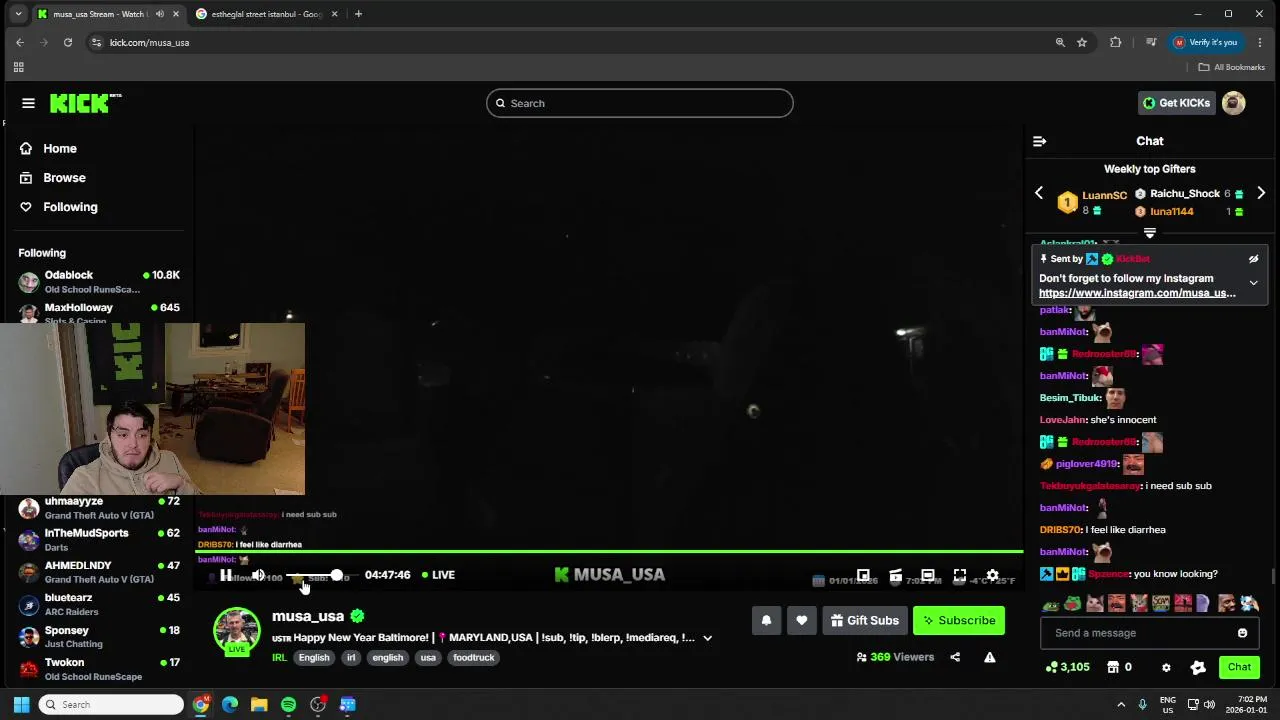
Task: Open the Kick hamburger sidebar menu
Action: click(x=28, y=103)
